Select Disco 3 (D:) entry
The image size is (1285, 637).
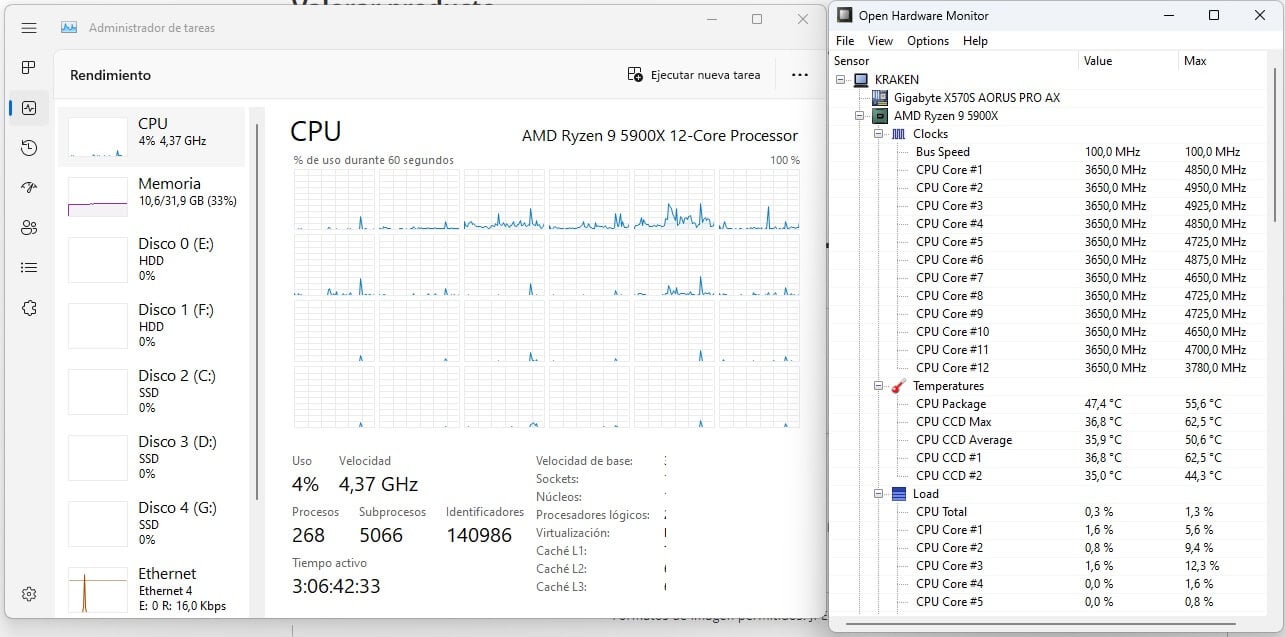point(151,458)
